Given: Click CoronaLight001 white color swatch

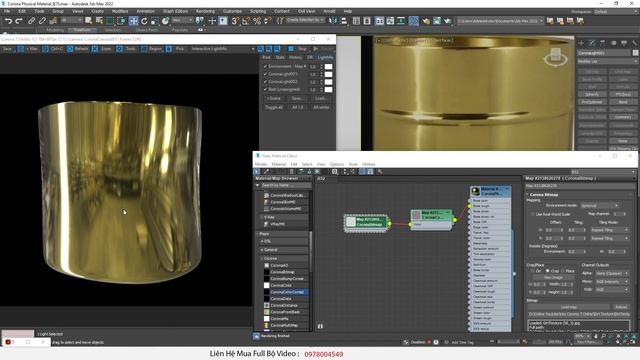Looking at the screenshot, I should click(x=329, y=74).
